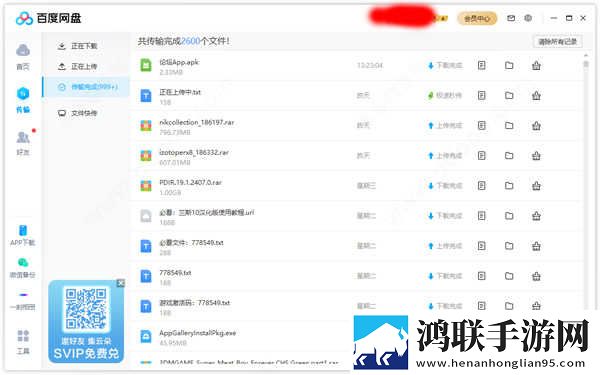Select PDIR.19.1.2407.0.rar file name

(191, 183)
